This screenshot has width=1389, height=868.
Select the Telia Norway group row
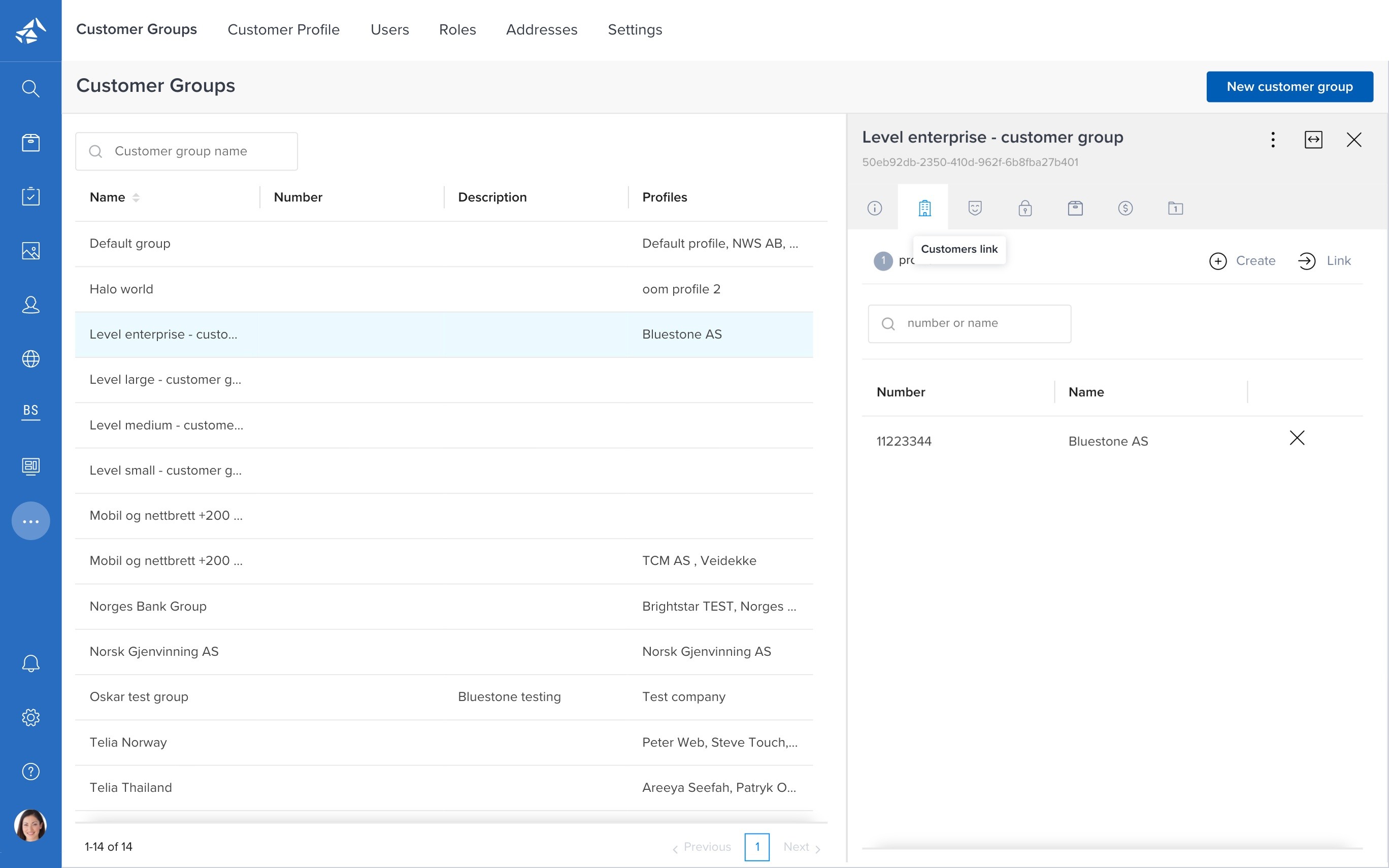[x=128, y=742]
